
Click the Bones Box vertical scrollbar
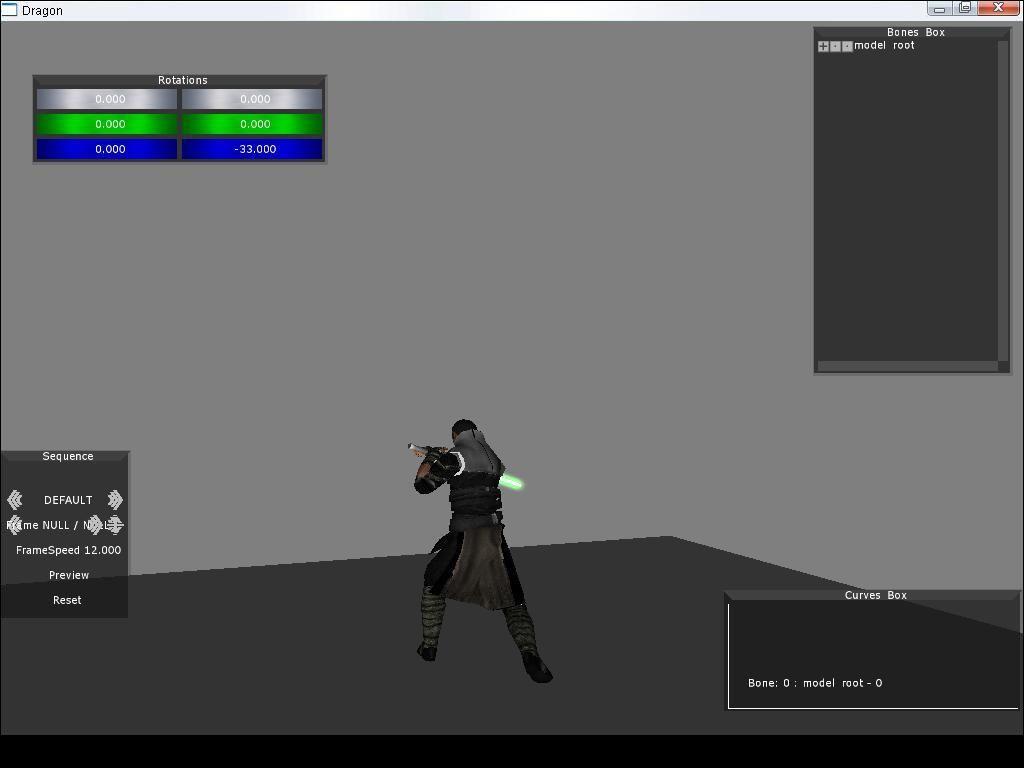(x=1003, y=200)
